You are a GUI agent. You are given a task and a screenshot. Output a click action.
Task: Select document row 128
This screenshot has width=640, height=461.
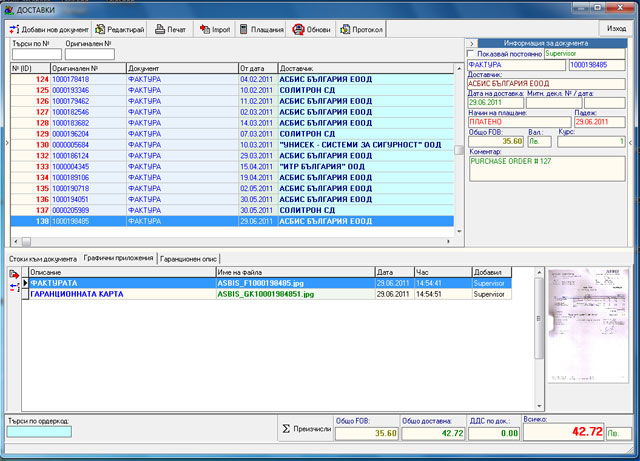pos(232,123)
